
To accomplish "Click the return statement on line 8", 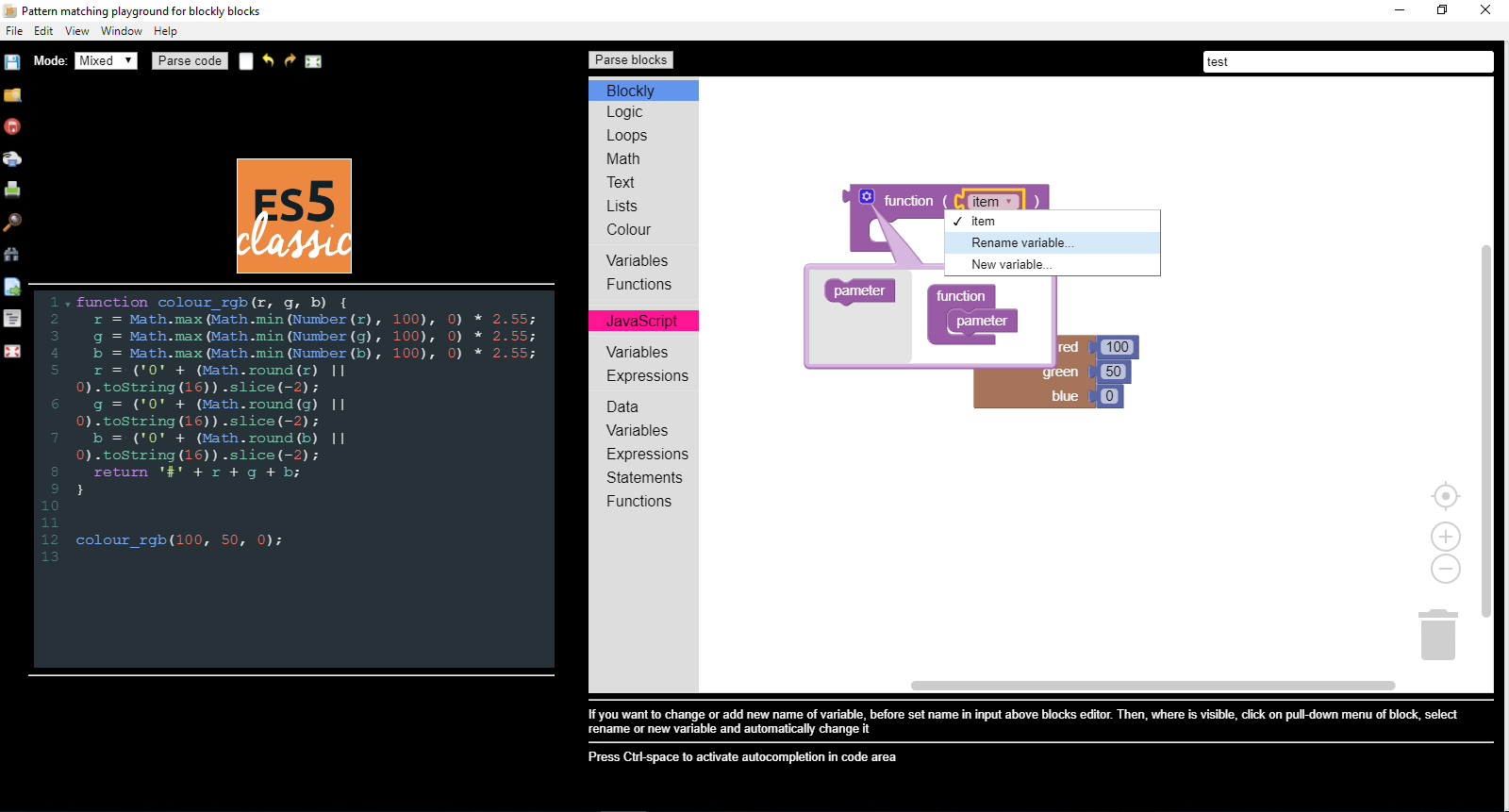I will pyautogui.click(x=197, y=472).
